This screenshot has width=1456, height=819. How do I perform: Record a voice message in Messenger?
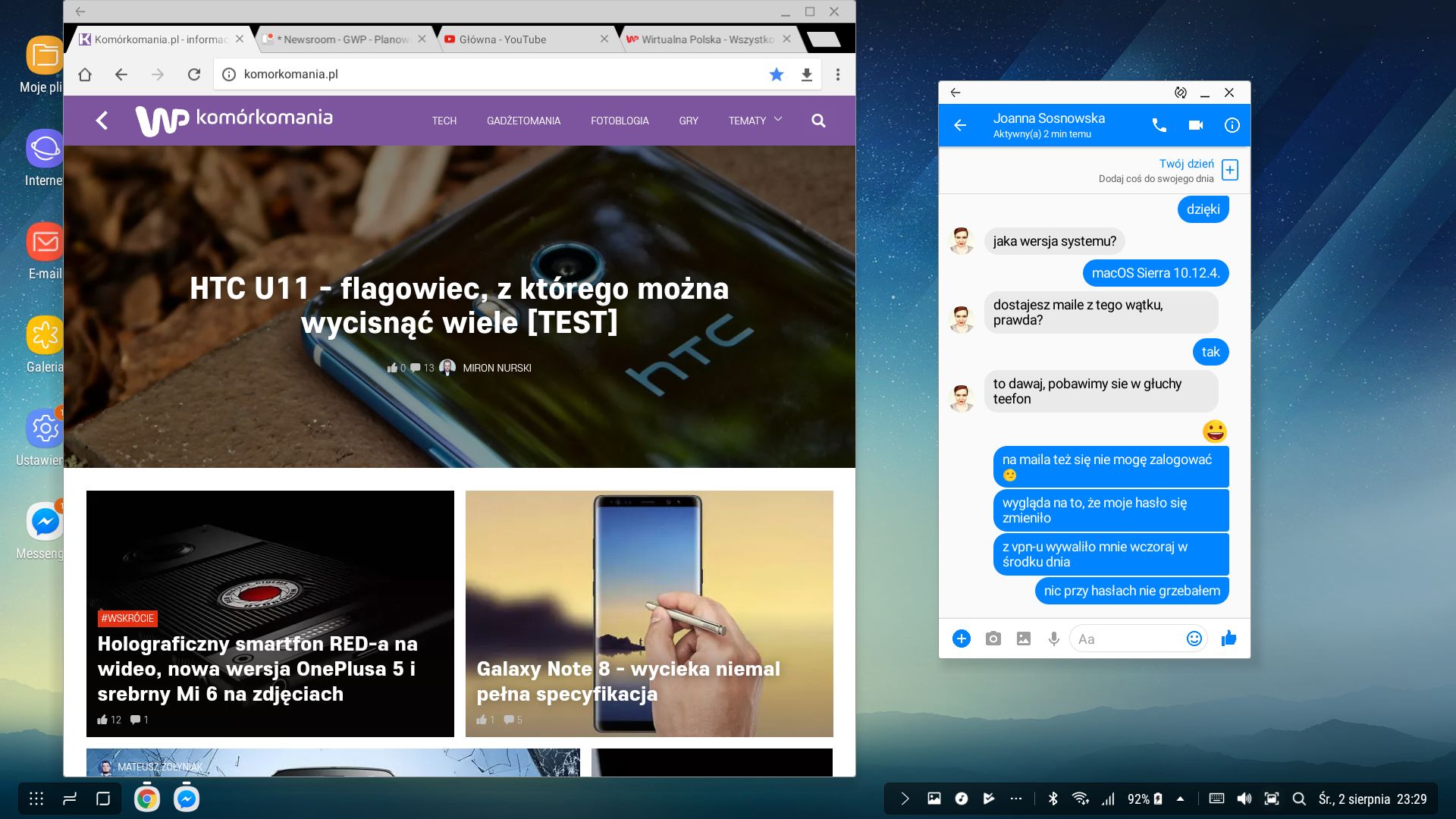[x=1054, y=639]
